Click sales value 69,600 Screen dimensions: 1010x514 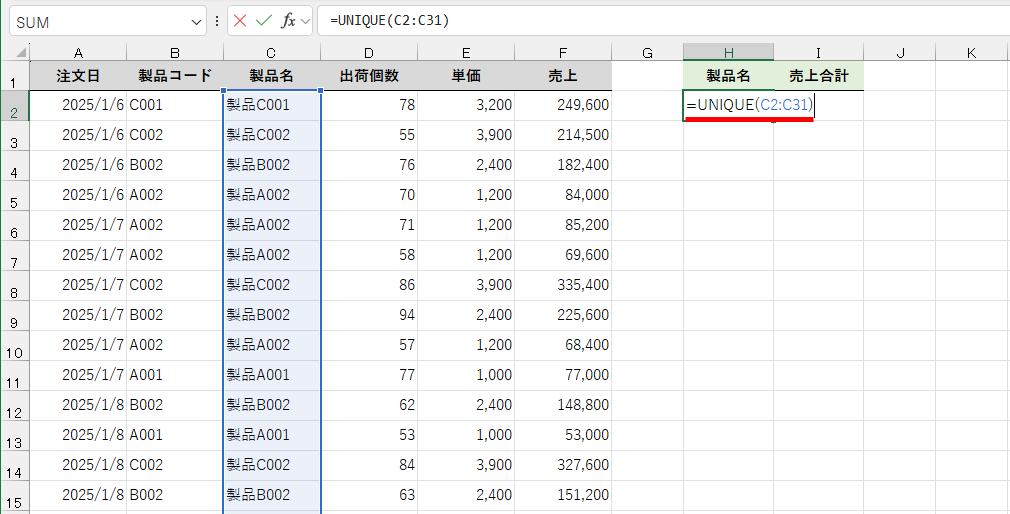(x=563, y=256)
